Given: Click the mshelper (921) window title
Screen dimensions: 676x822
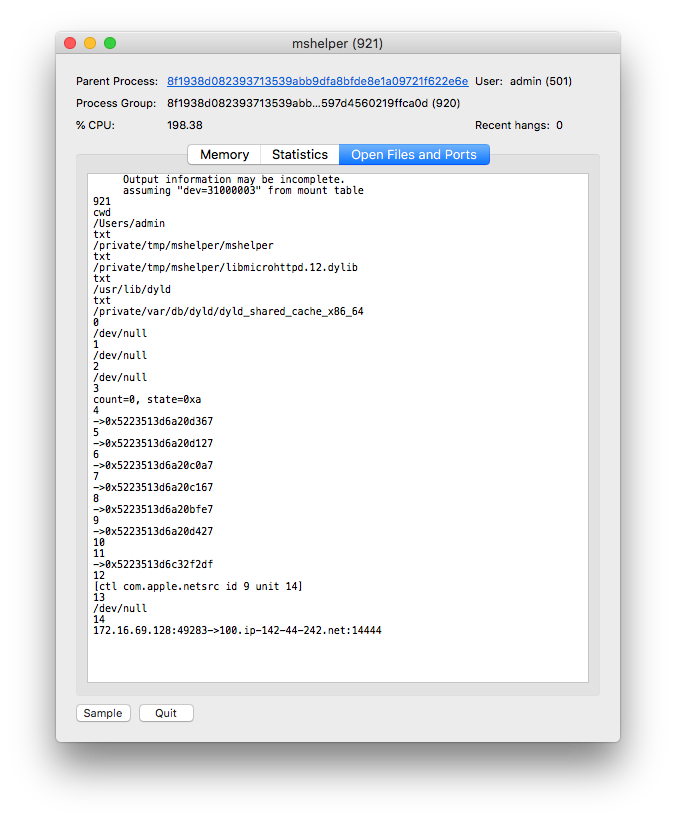Looking at the screenshot, I should (338, 44).
